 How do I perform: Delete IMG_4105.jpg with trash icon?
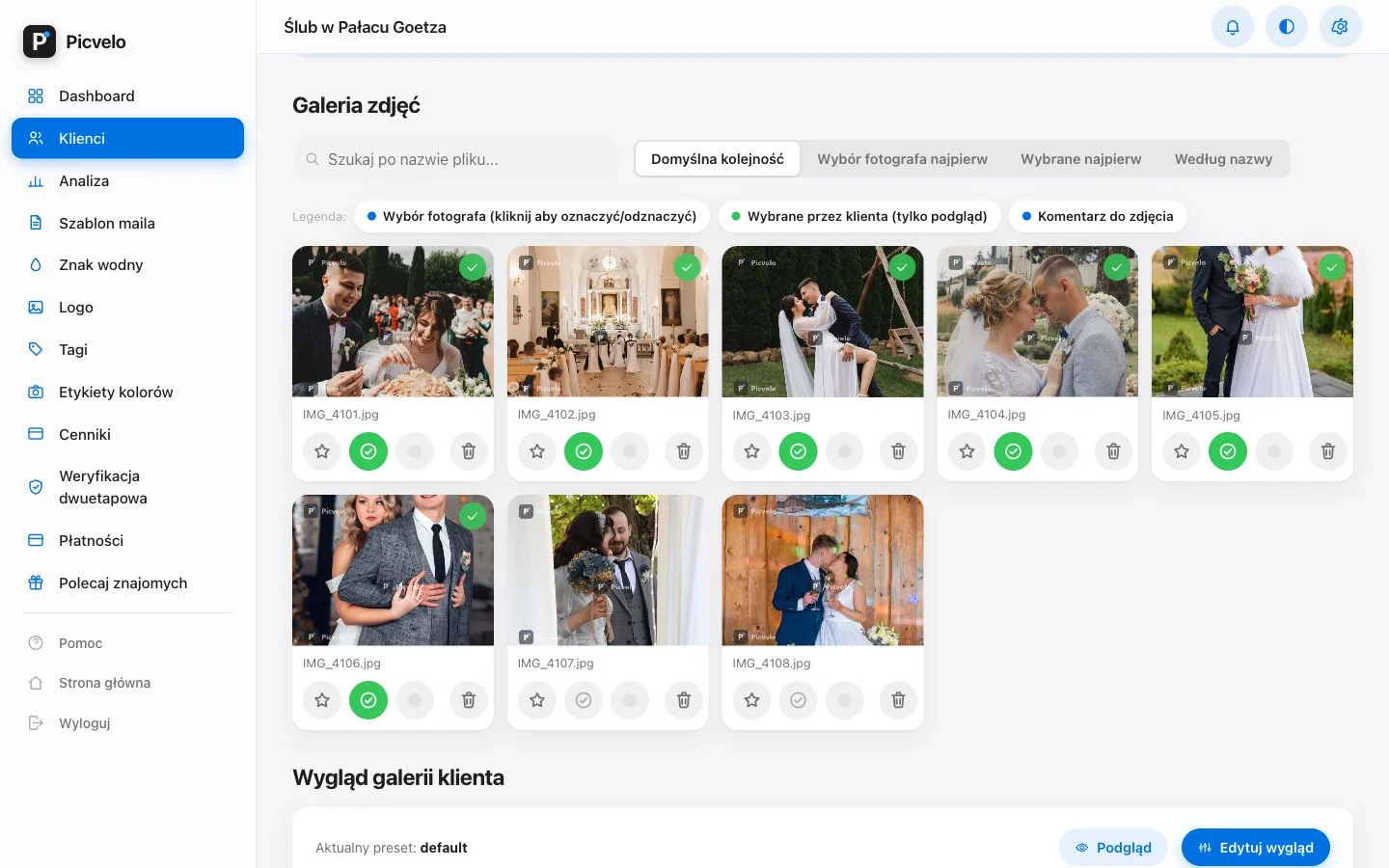1328,451
